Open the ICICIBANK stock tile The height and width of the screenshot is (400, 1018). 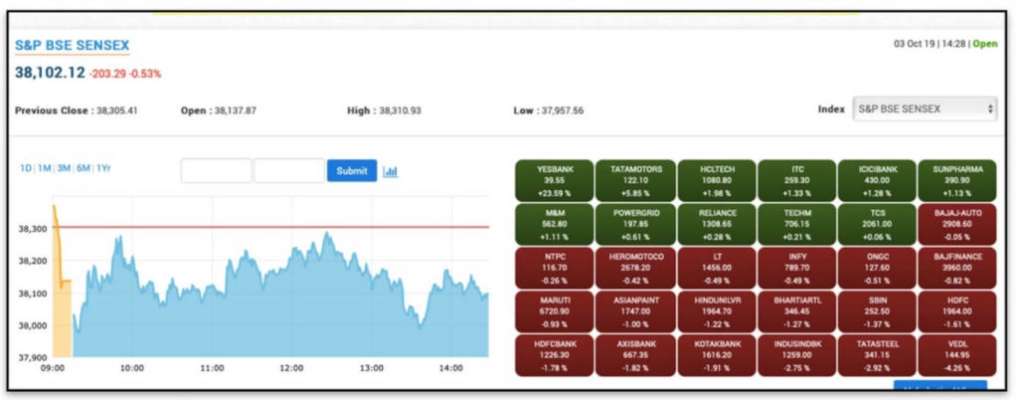point(878,181)
